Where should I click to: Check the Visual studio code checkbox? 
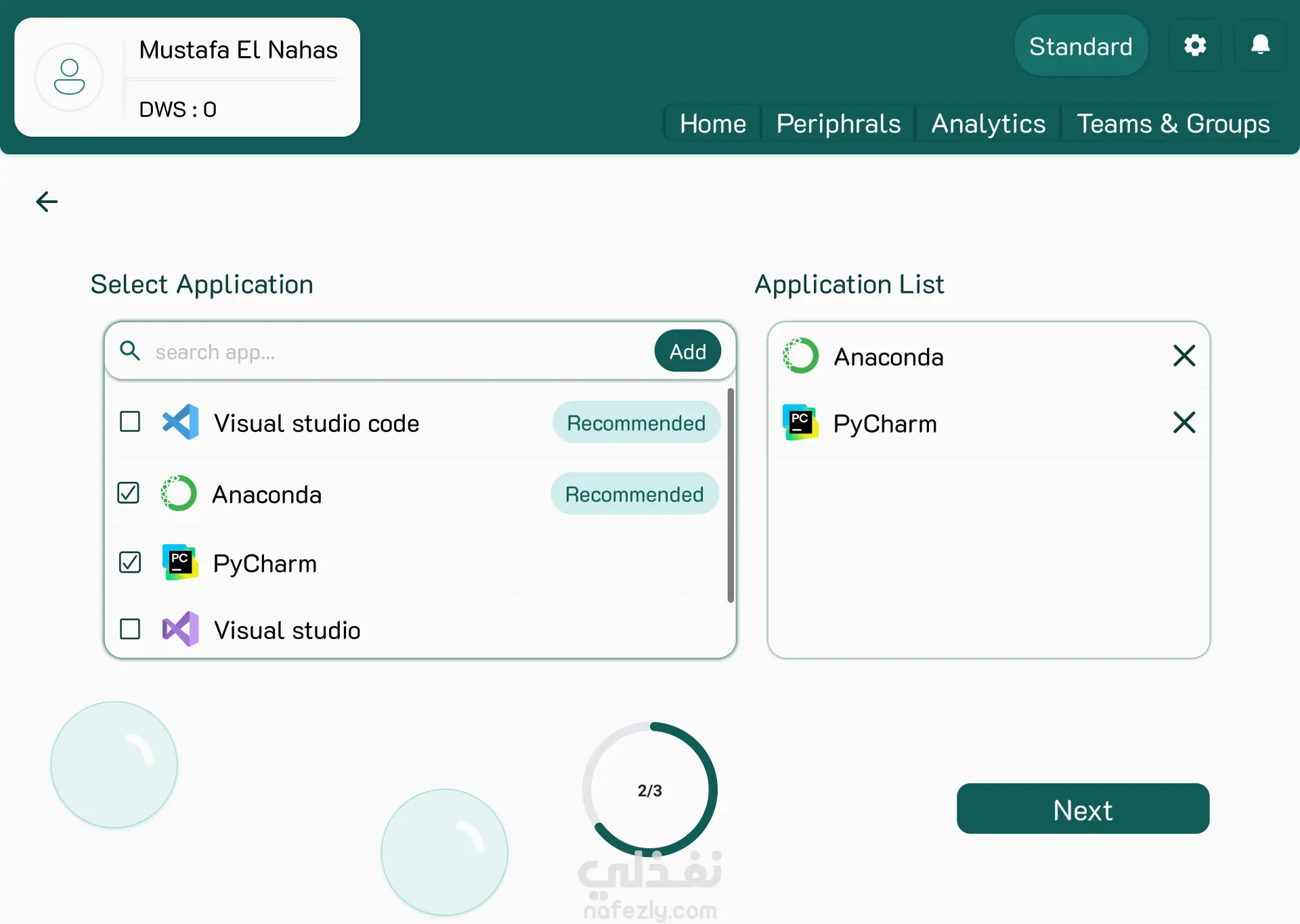tap(130, 422)
